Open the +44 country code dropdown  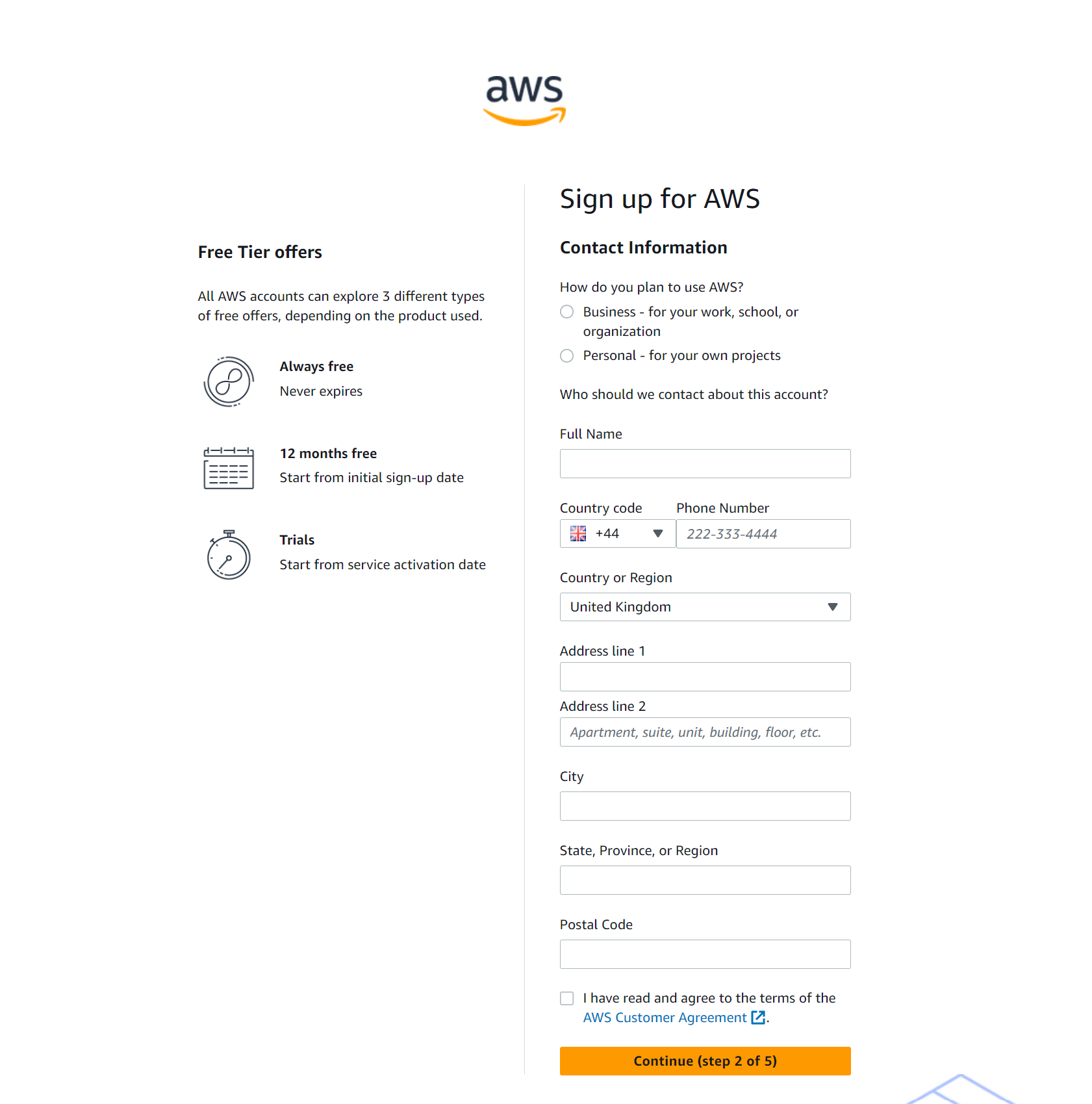(x=617, y=533)
